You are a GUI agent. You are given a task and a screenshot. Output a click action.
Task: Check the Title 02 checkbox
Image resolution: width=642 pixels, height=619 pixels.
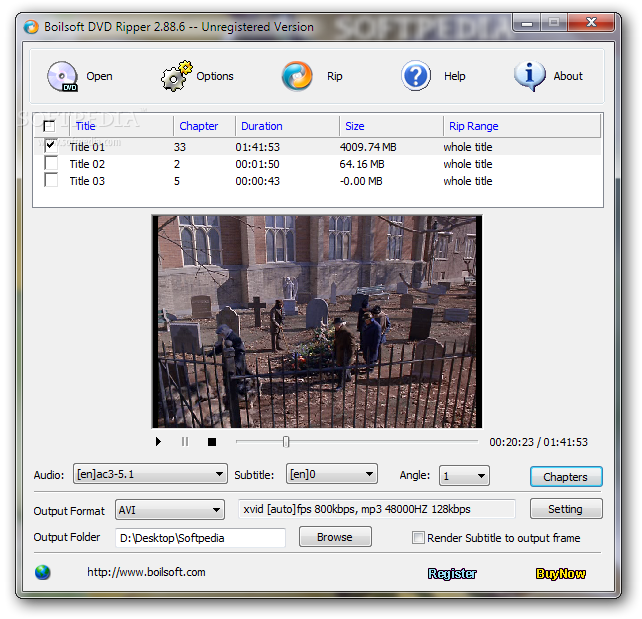pyautogui.click(x=51, y=163)
